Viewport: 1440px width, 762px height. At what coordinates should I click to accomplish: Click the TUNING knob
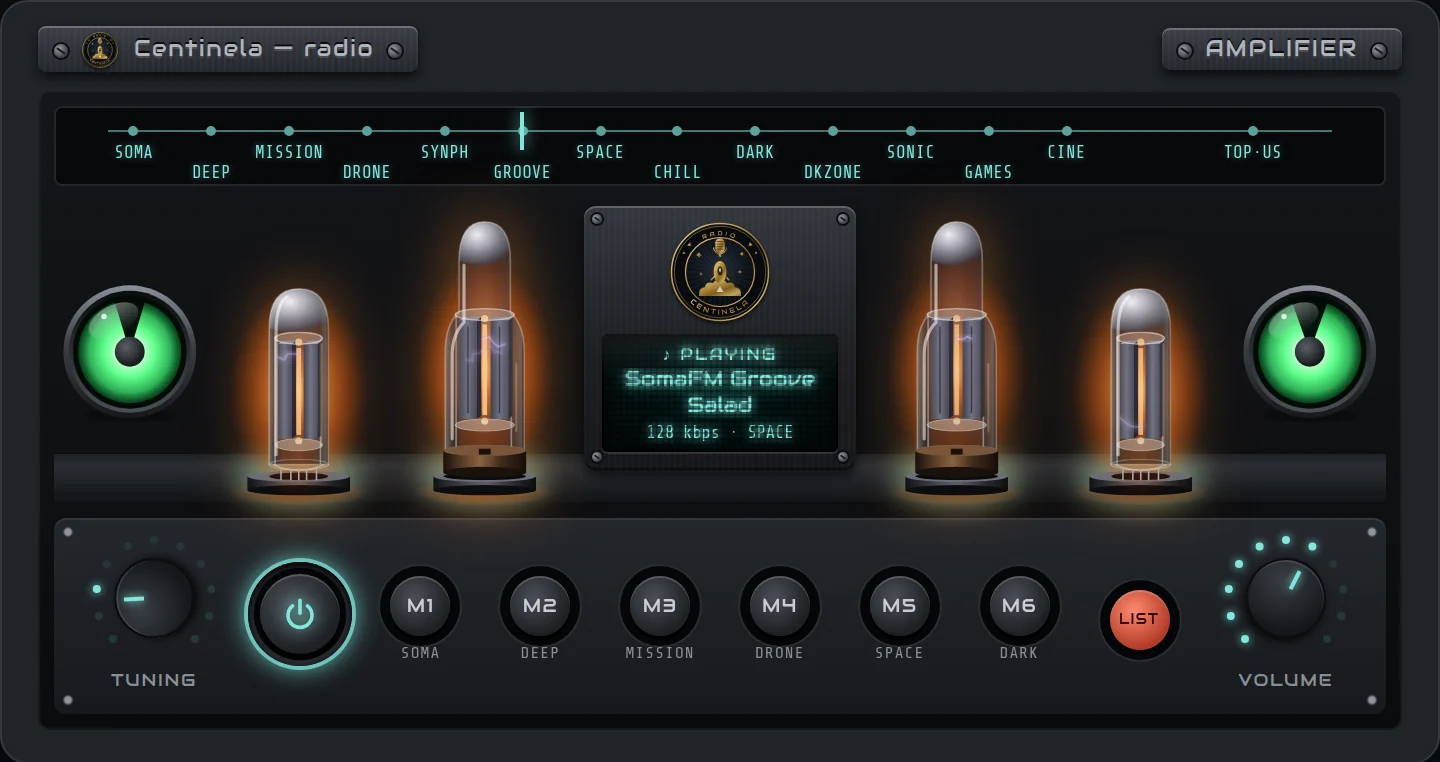(154, 598)
